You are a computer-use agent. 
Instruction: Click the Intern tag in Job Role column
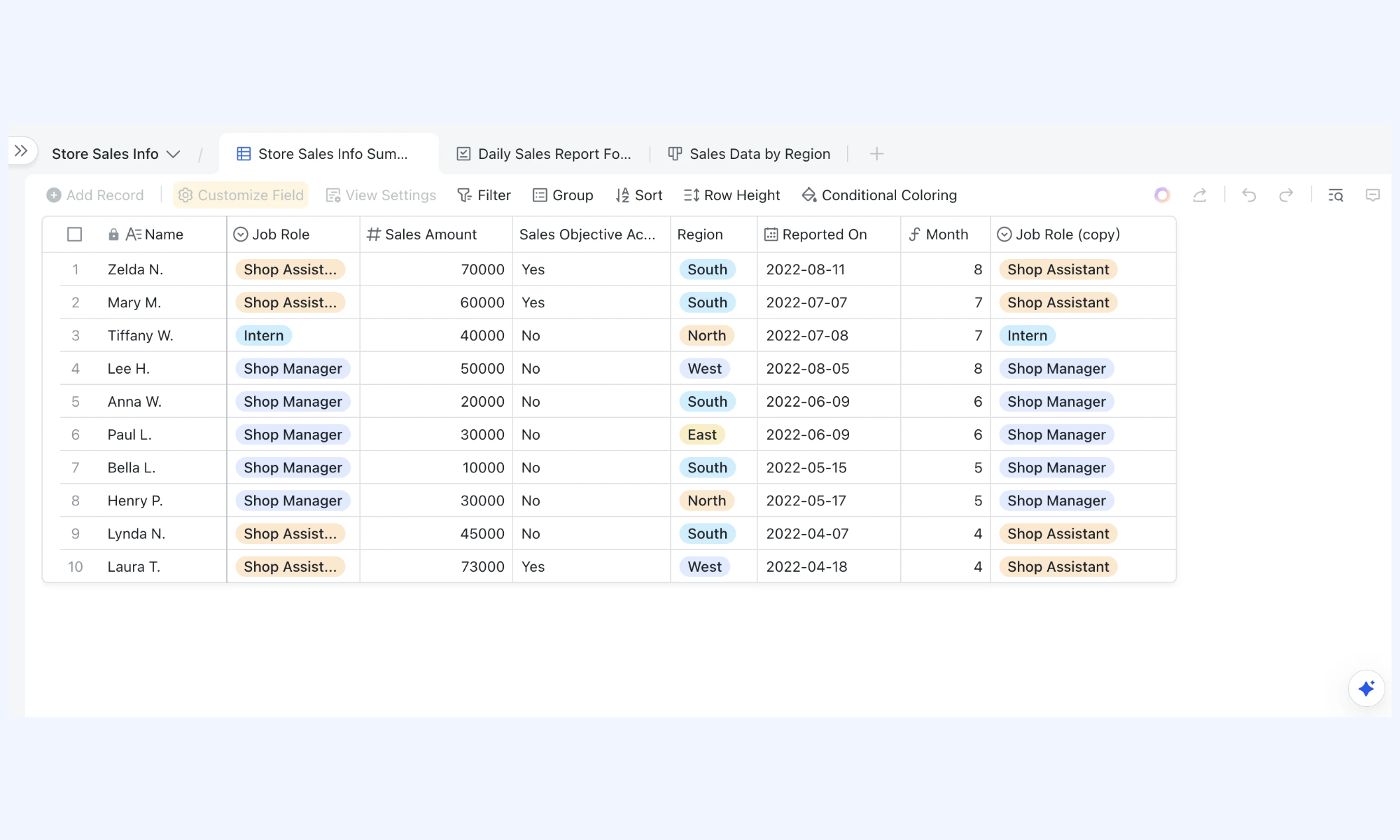264,335
